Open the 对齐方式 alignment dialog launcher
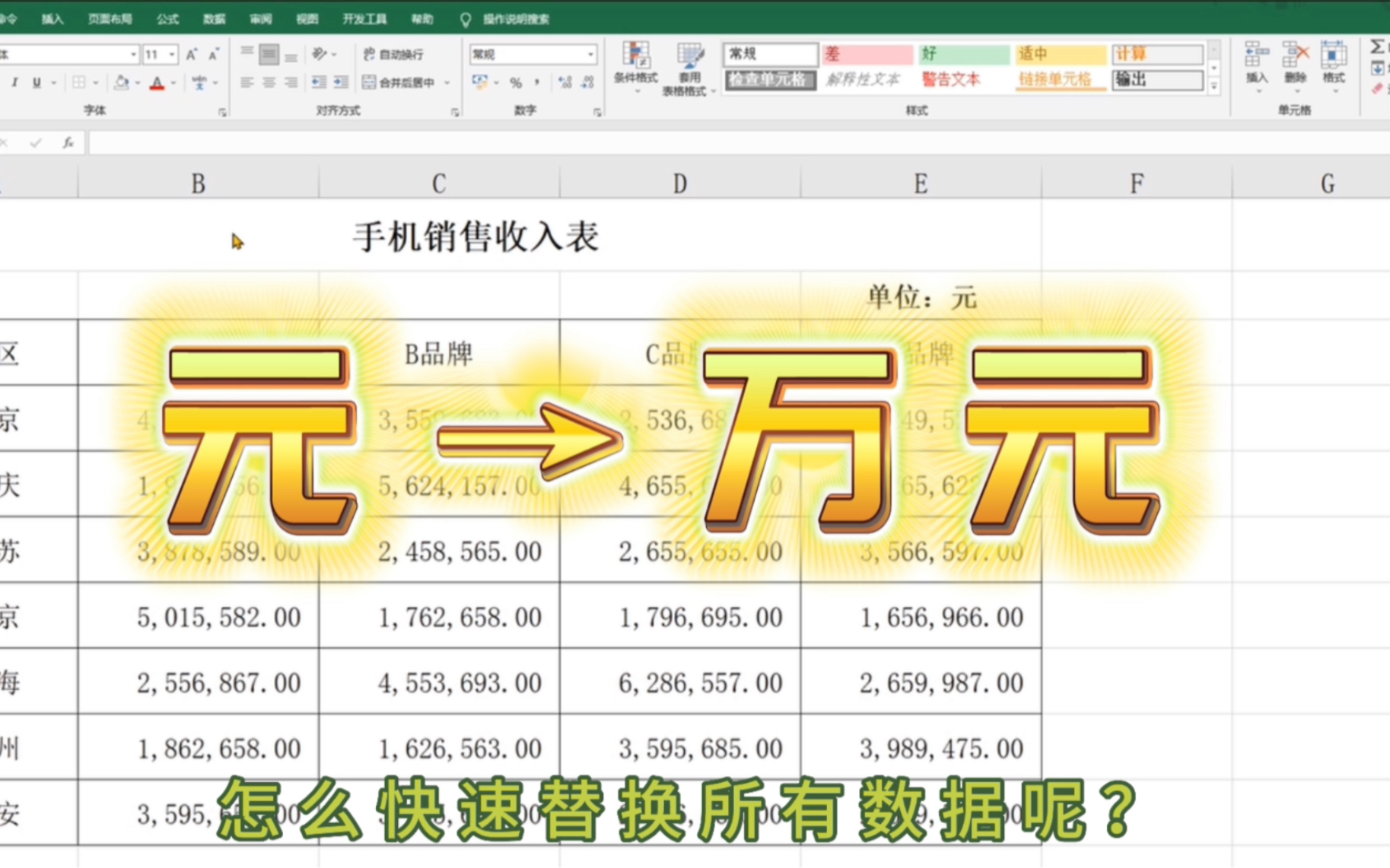The height and width of the screenshot is (868, 1390). [455, 112]
